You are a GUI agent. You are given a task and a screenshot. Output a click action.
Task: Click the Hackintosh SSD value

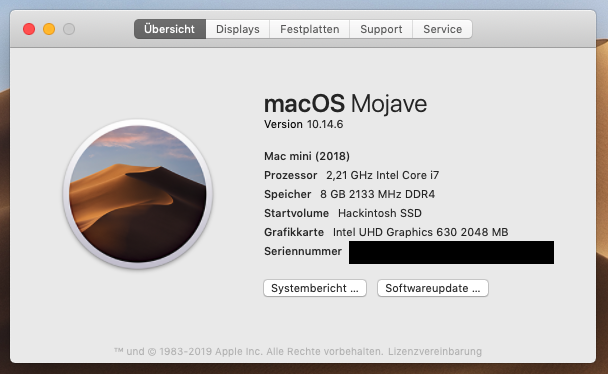click(380, 213)
